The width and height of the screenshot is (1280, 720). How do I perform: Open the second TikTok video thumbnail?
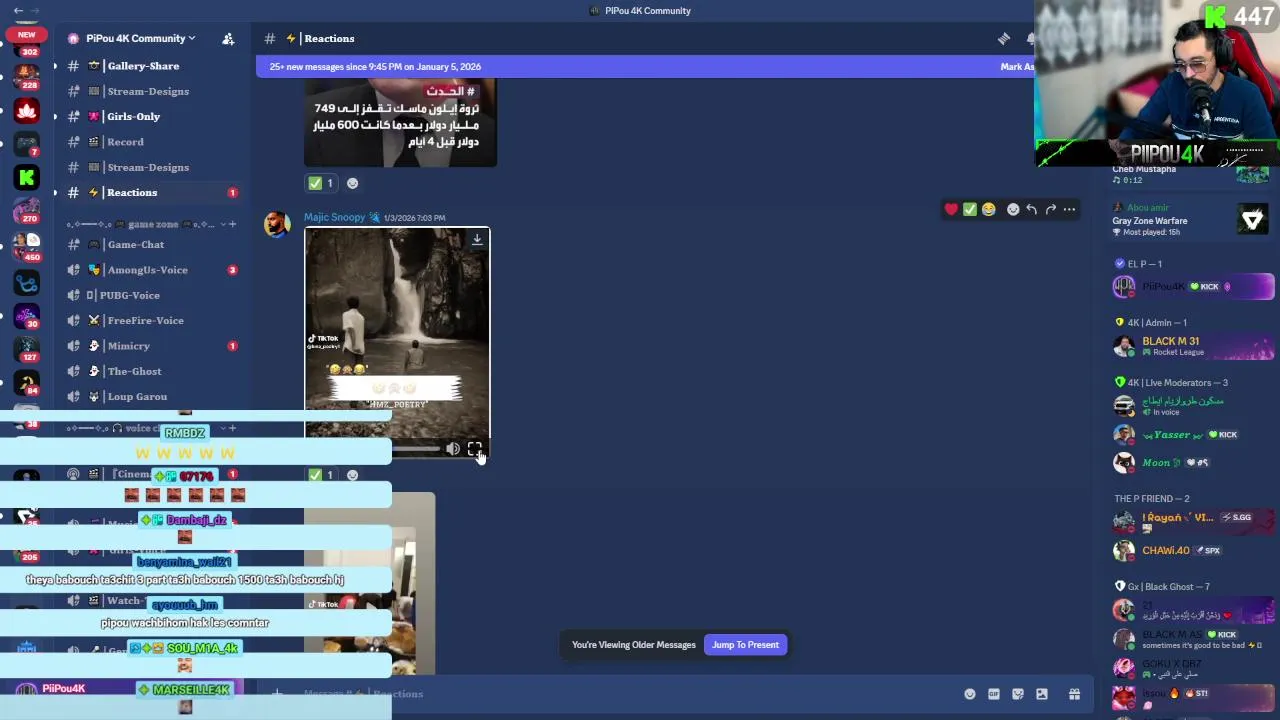[x=369, y=584]
